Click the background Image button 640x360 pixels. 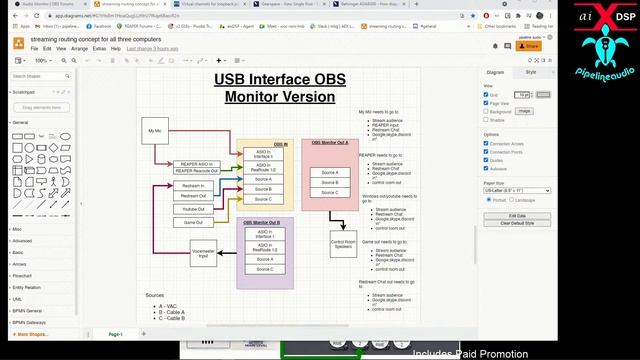[524, 111]
